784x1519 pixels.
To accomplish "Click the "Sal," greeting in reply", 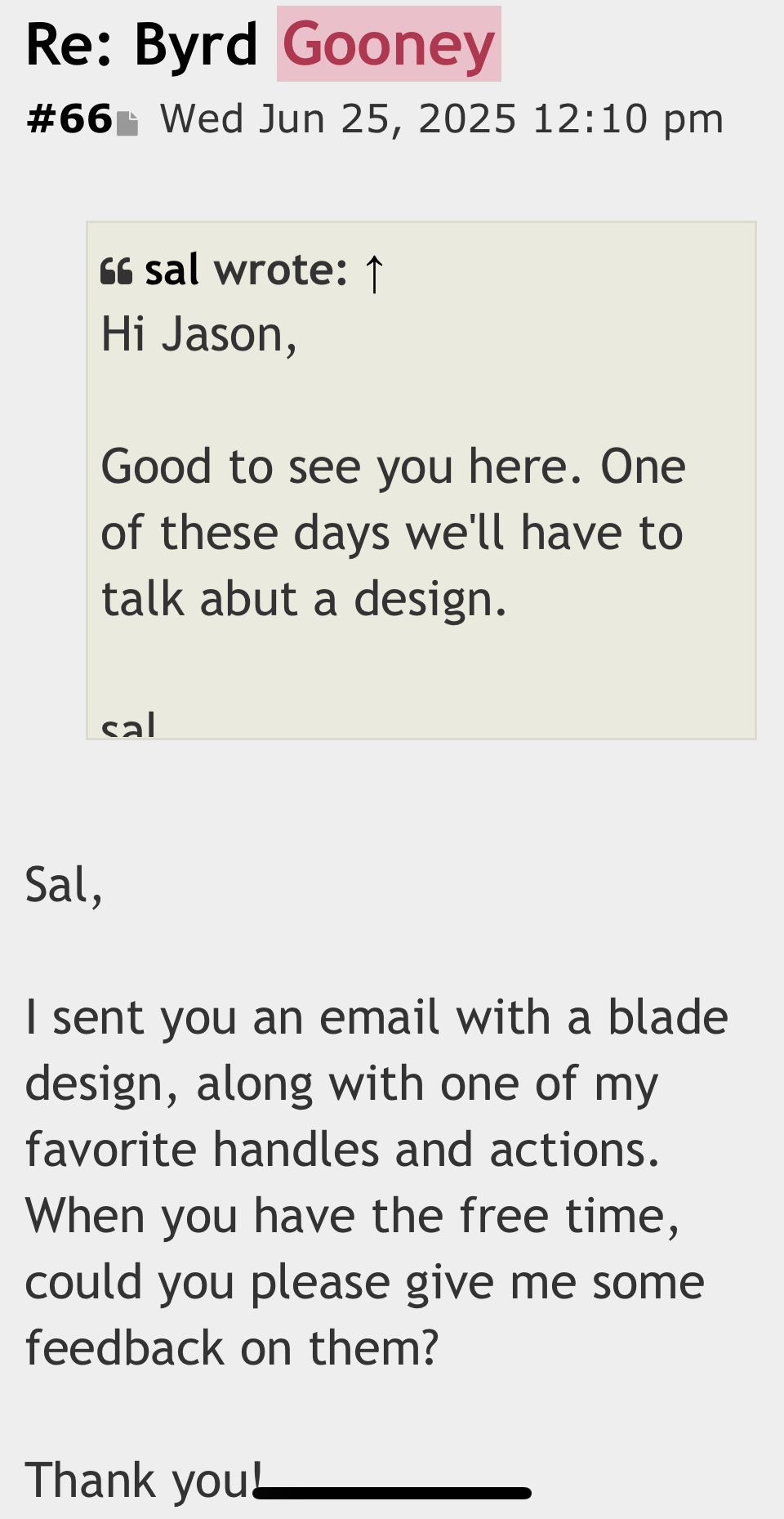I will coord(64,885).
